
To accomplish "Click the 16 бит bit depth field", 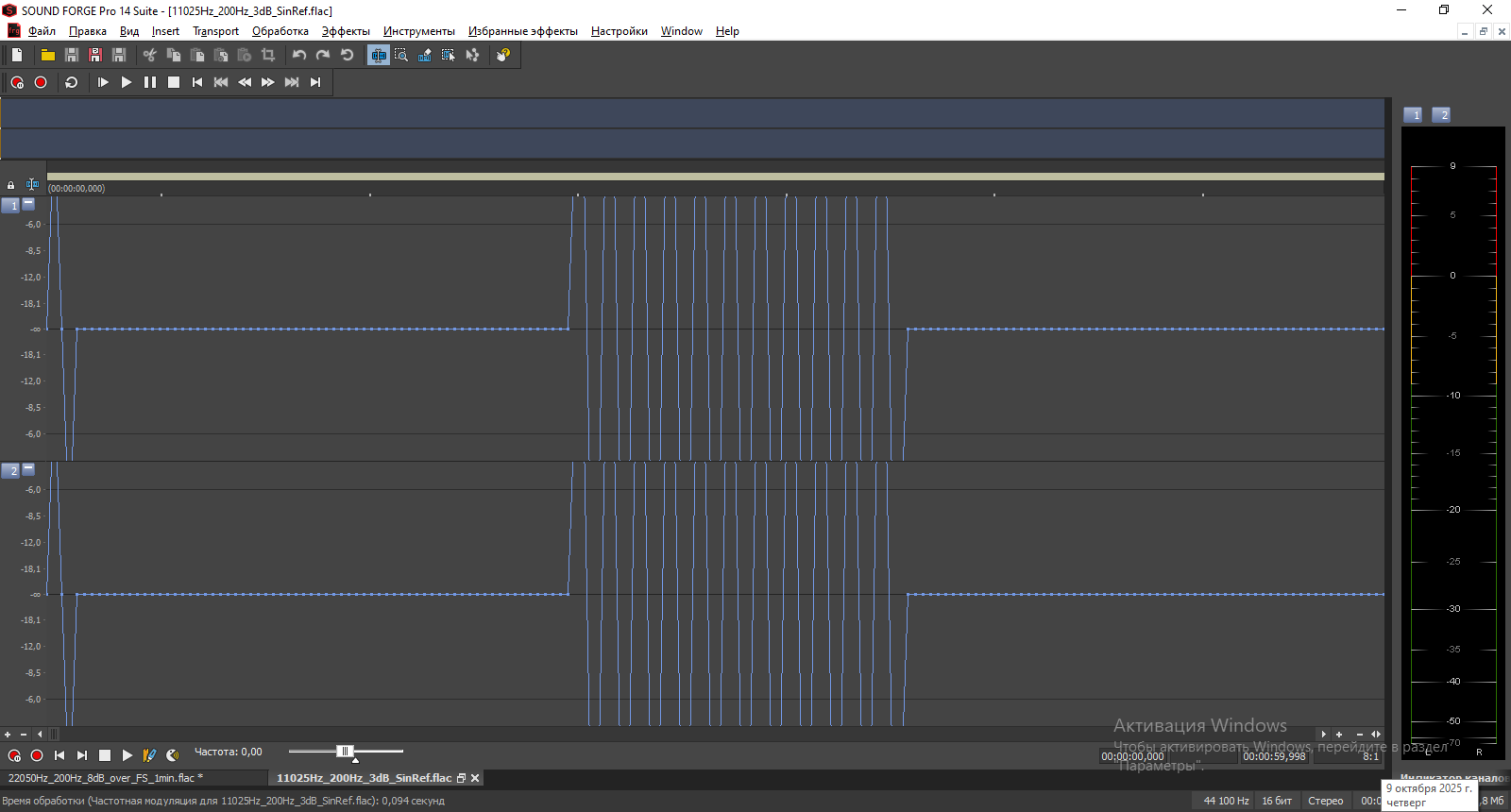I will pos(1277,801).
